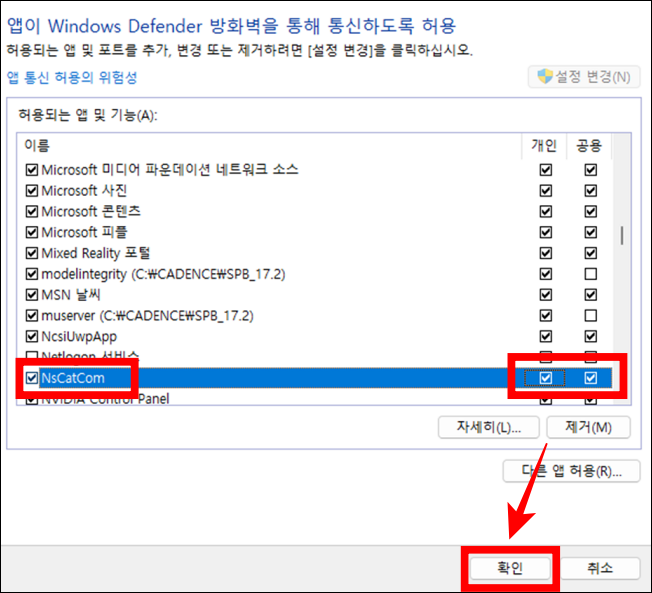
Task: Select the NcsiUwpApp row text
Action: [x=79, y=336]
